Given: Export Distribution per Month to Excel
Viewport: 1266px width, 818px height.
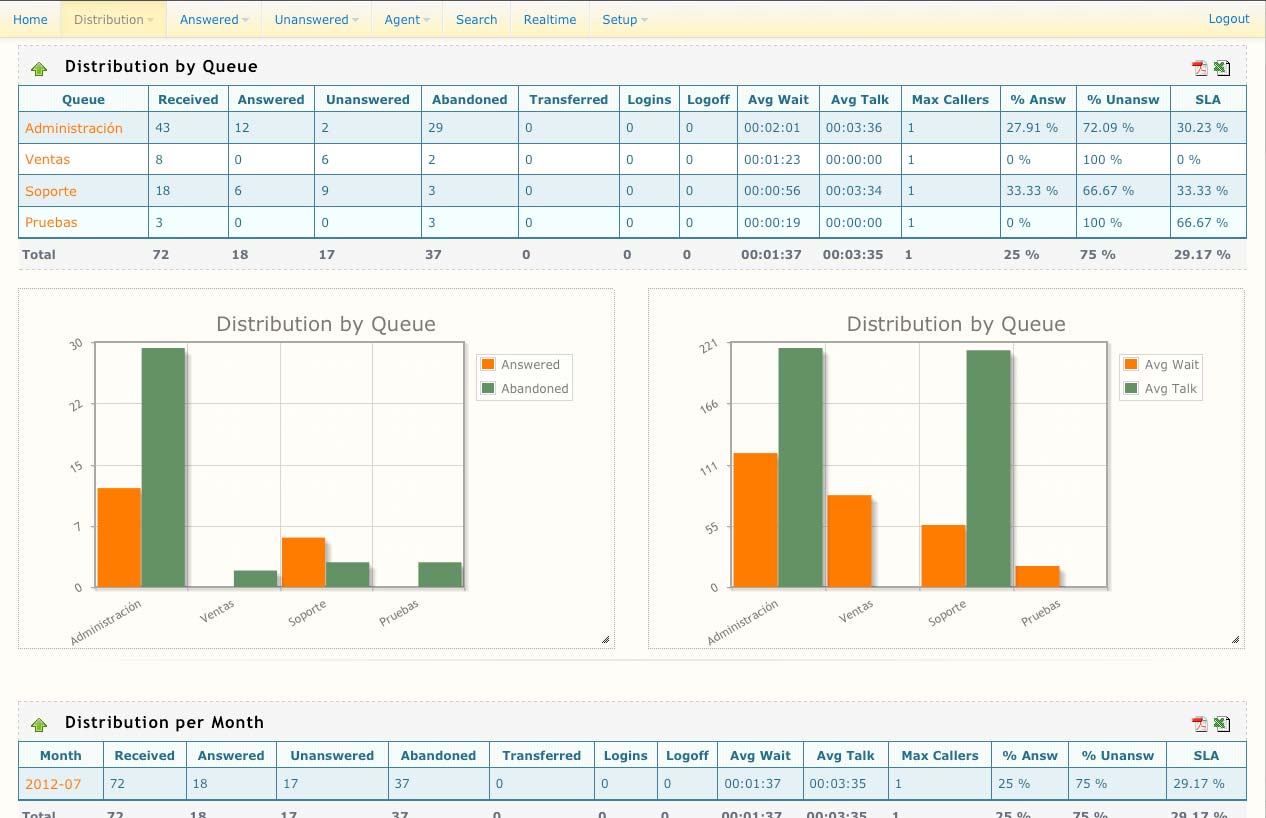Looking at the screenshot, I should (x=1221, y=724).
